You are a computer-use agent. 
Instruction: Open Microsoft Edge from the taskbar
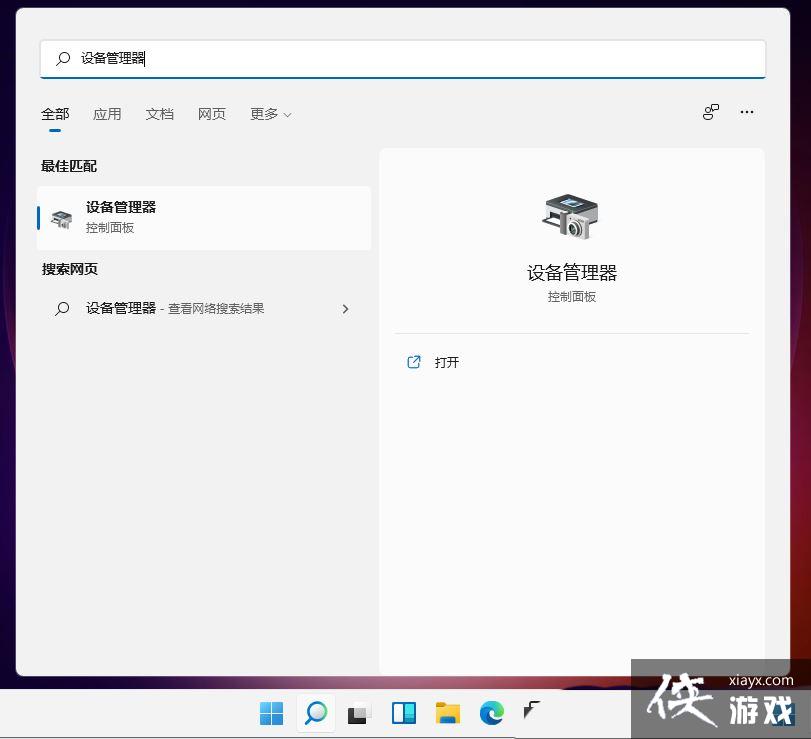[491, 714]
